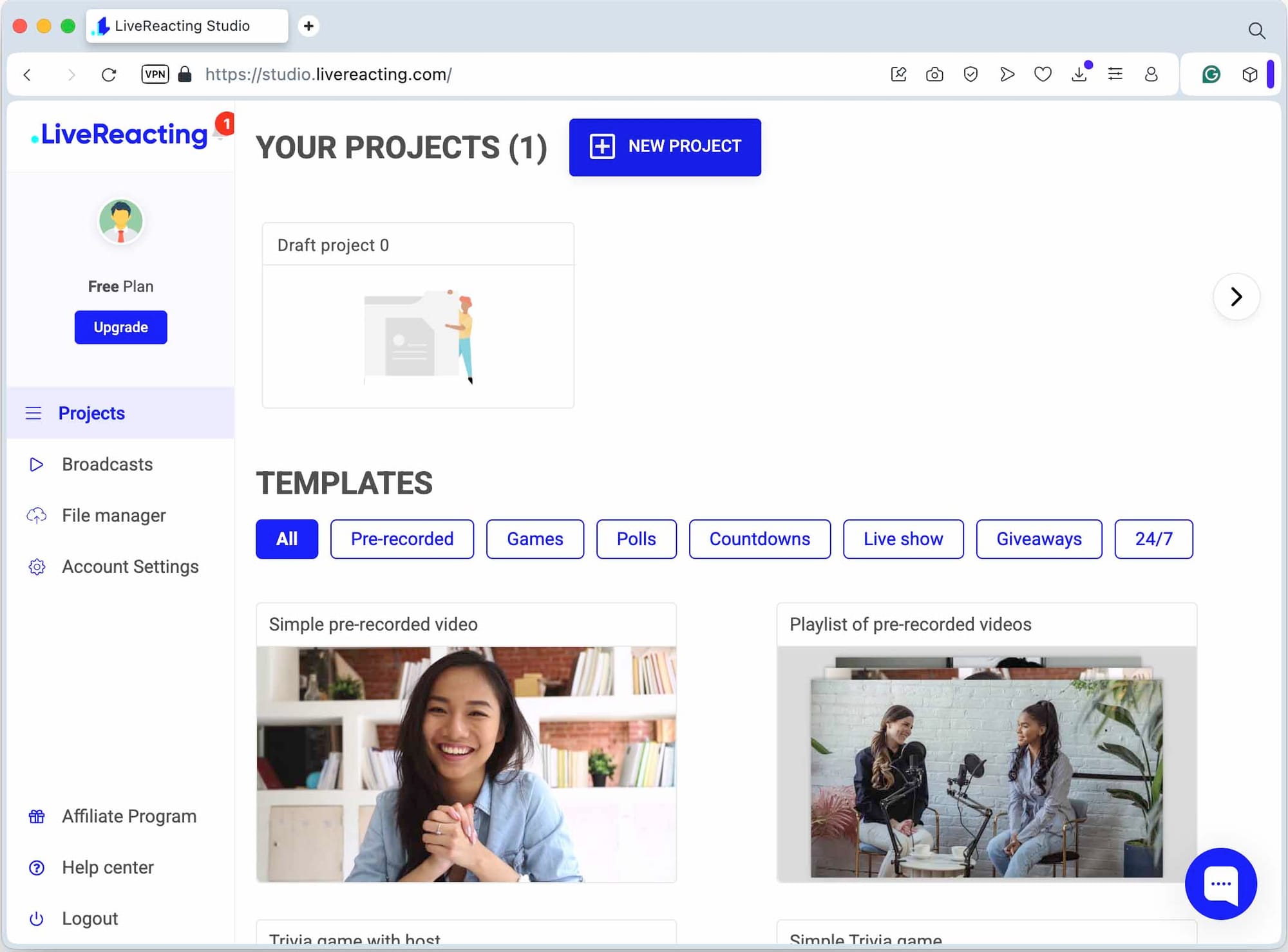This screenshot has height=952, width=1288.
Task: Open the Broadcasts sidebar section
Action: tap(107, 464)
